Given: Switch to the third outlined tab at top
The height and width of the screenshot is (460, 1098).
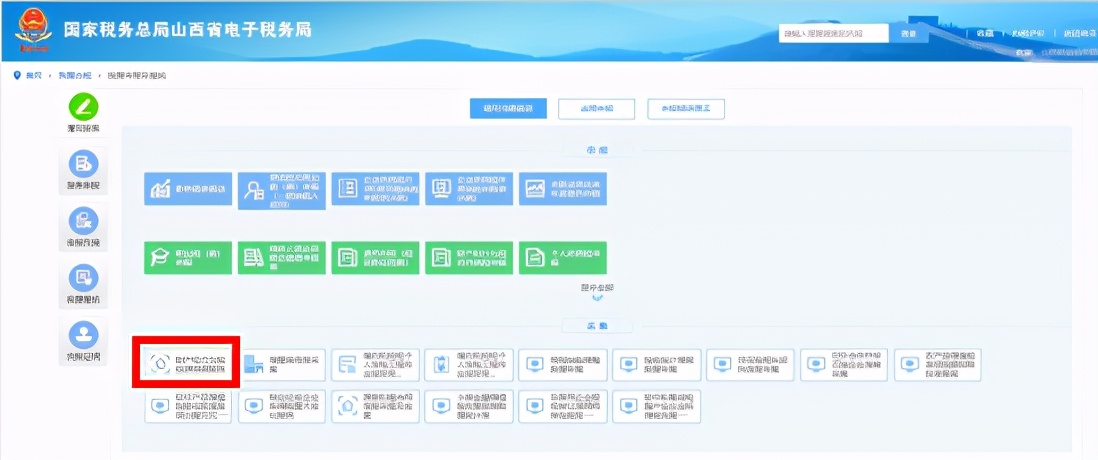Looking at the screenshot, I should click(x=686, y=108).
